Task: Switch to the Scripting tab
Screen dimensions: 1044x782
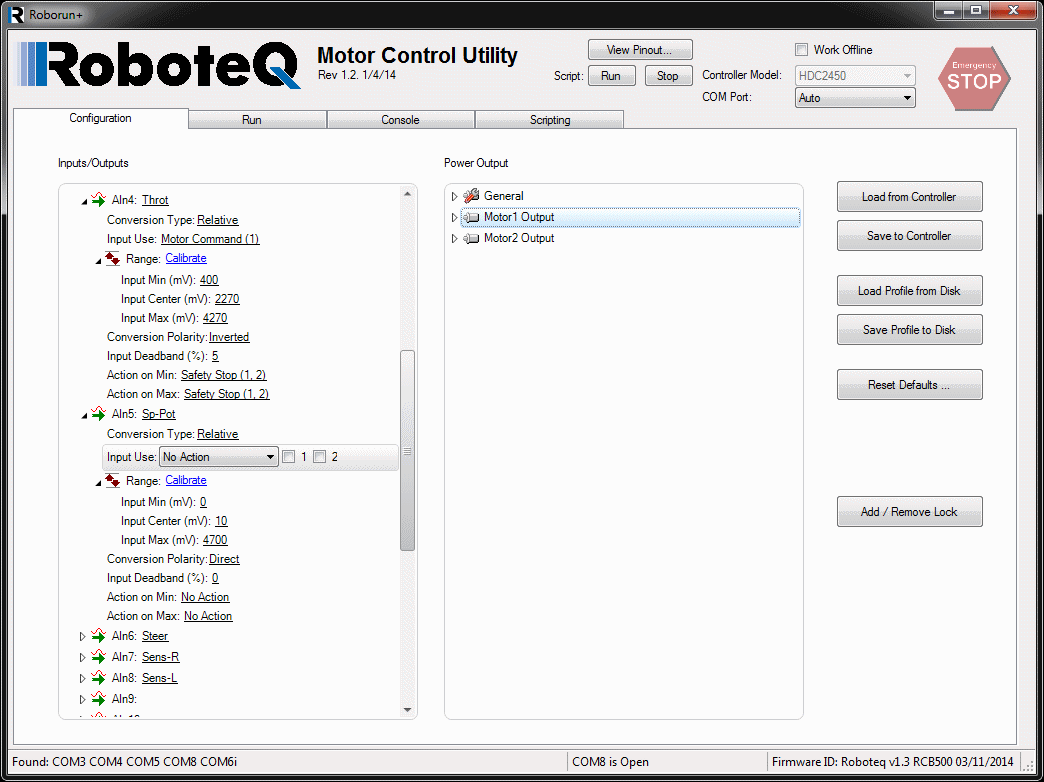Action: click(549, 120)
